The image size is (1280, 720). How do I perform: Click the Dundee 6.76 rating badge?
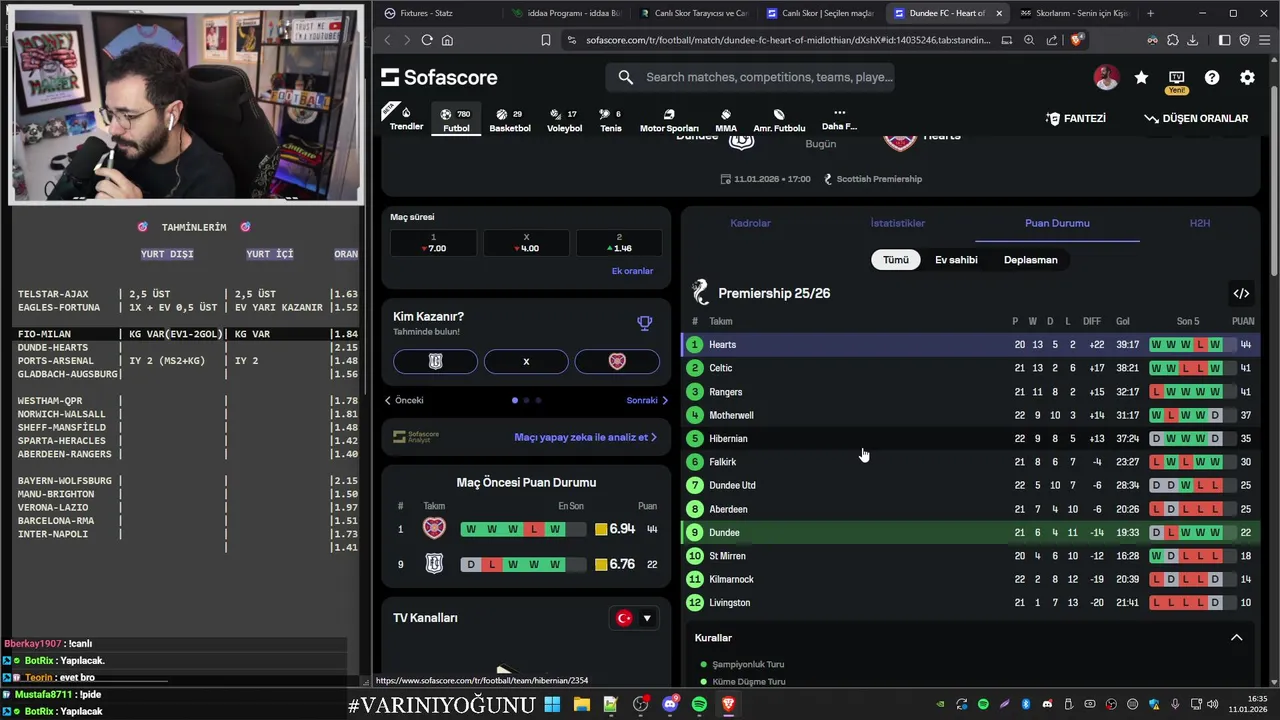(615, 564)
